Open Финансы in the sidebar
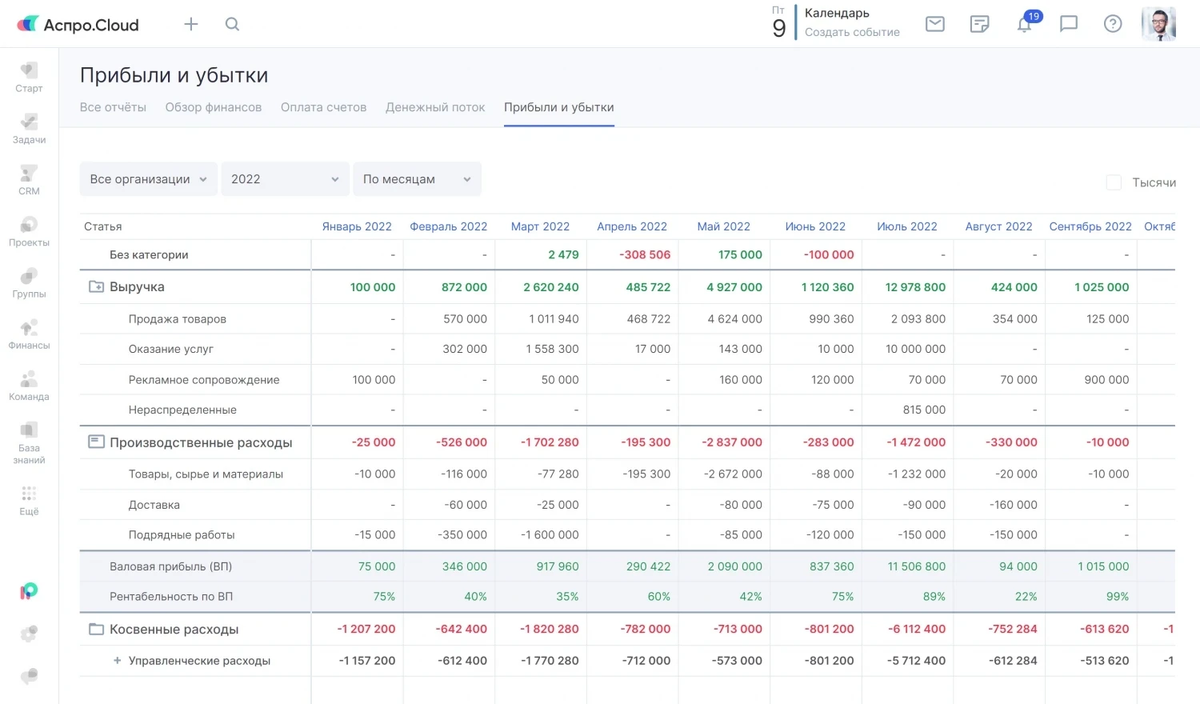The image size is (1200, 704). pos(29,333)
